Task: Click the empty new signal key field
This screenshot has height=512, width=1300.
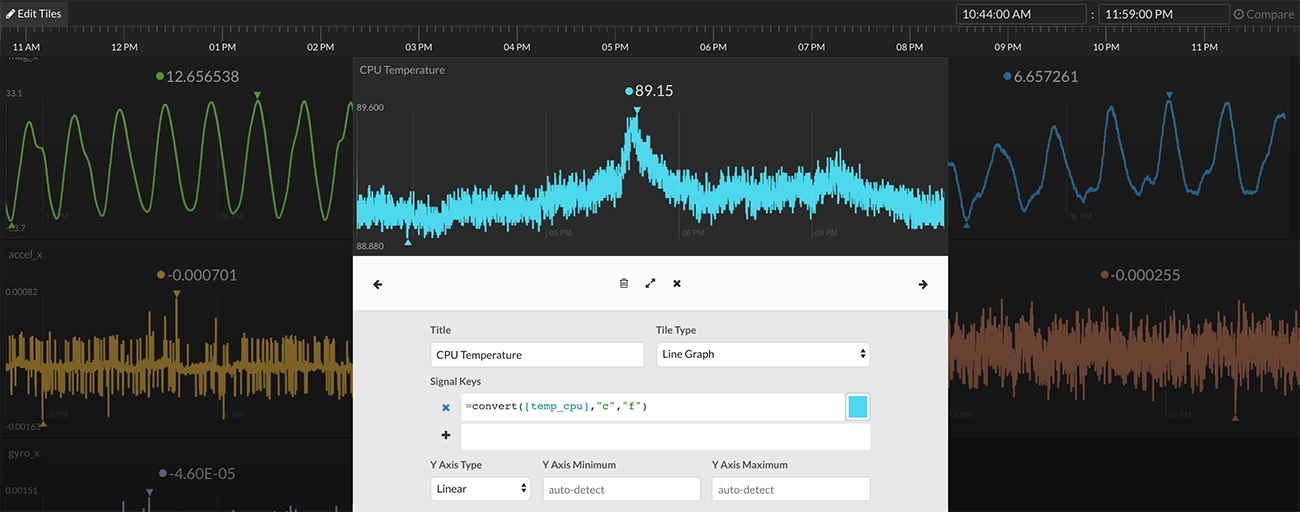Action: coord(665,436)
